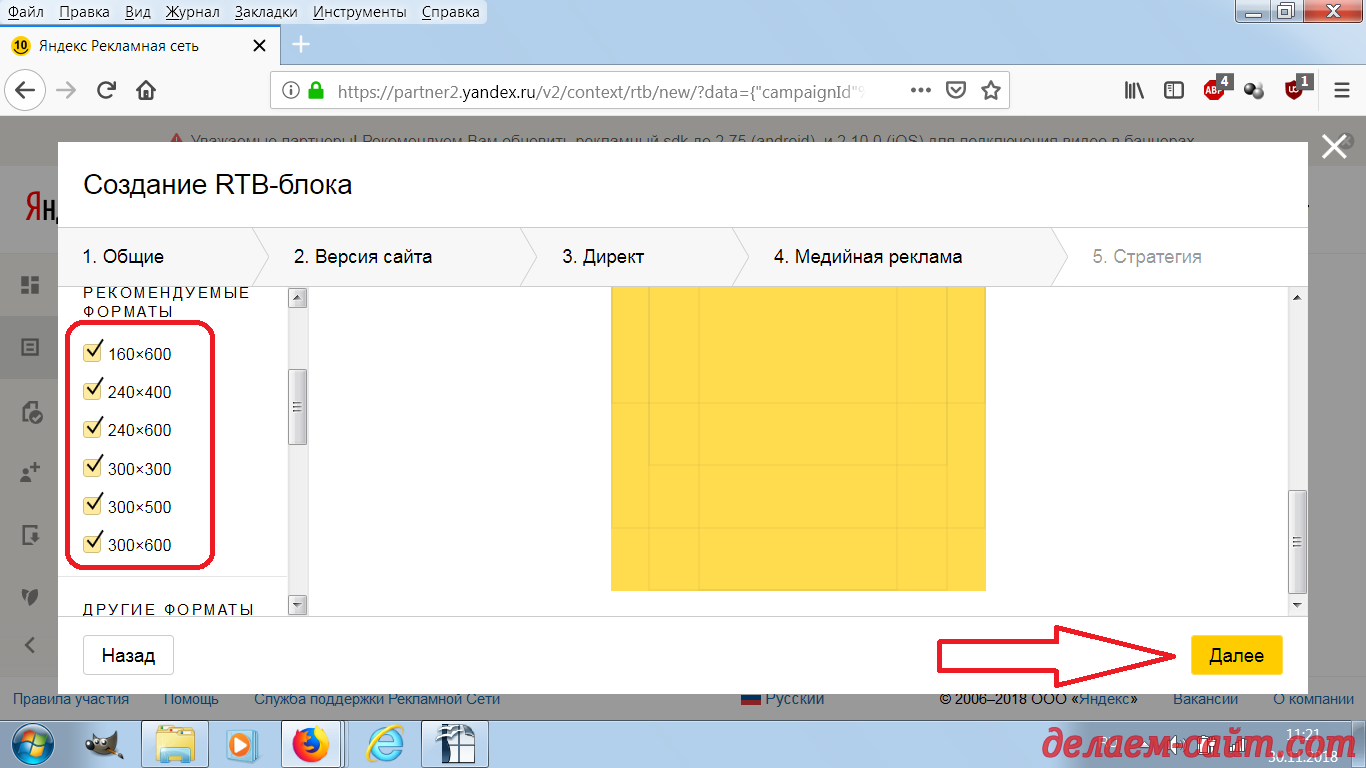Screen dimensions: 1366x768
Task: Open the browser home page icon
Action: coord(146,90)
